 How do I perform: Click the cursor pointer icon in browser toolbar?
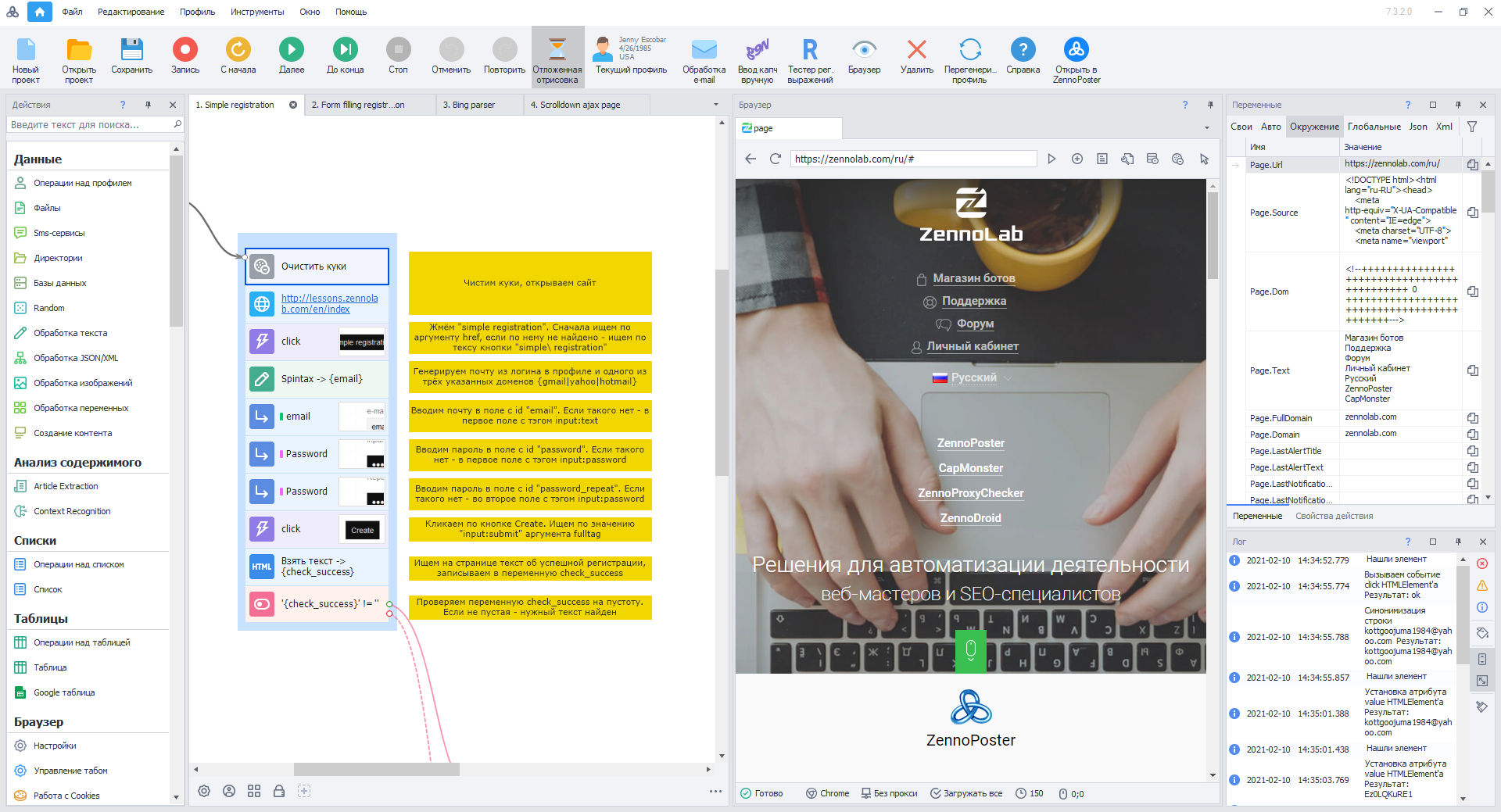(1204, 159)
